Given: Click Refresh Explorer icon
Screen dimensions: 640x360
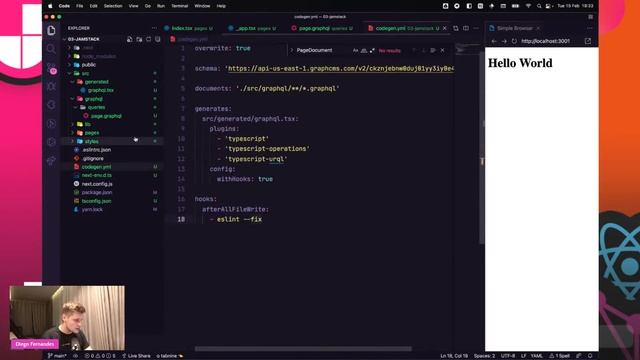Looking at the screenshot, I should pyautogui.click(x=149, y=39).
